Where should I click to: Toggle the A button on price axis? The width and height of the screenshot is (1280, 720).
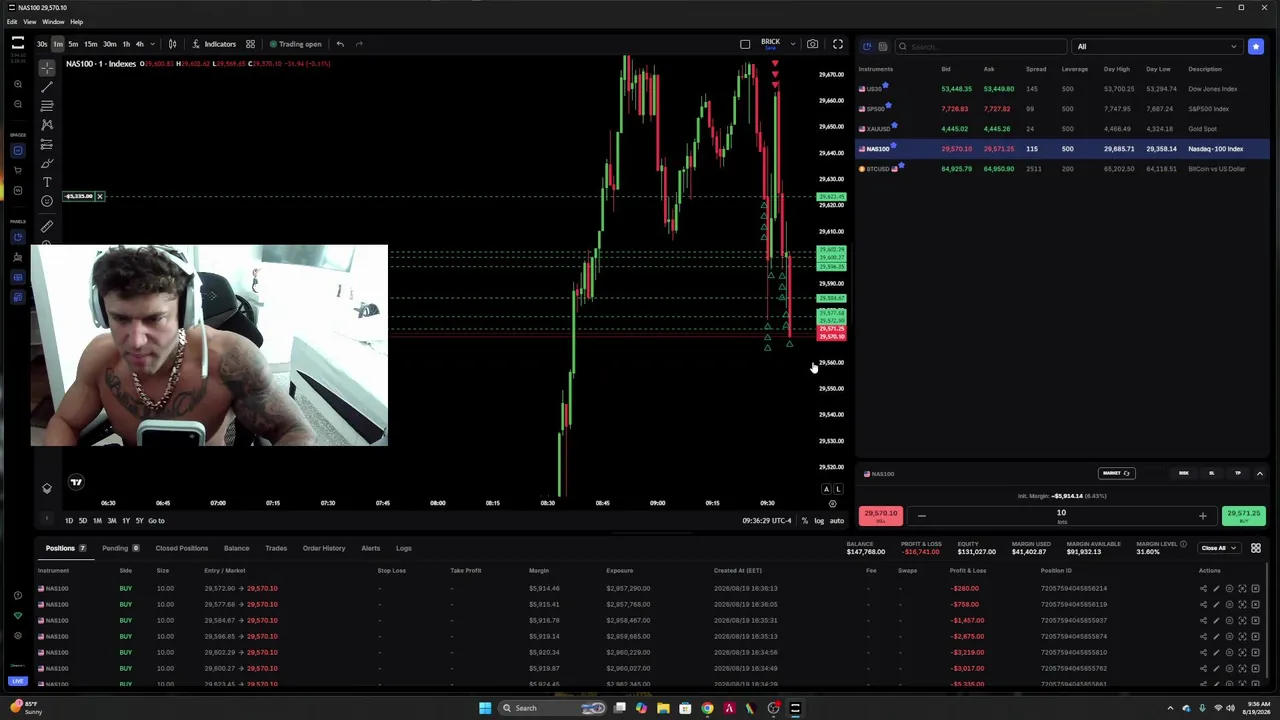pos(826,489)
